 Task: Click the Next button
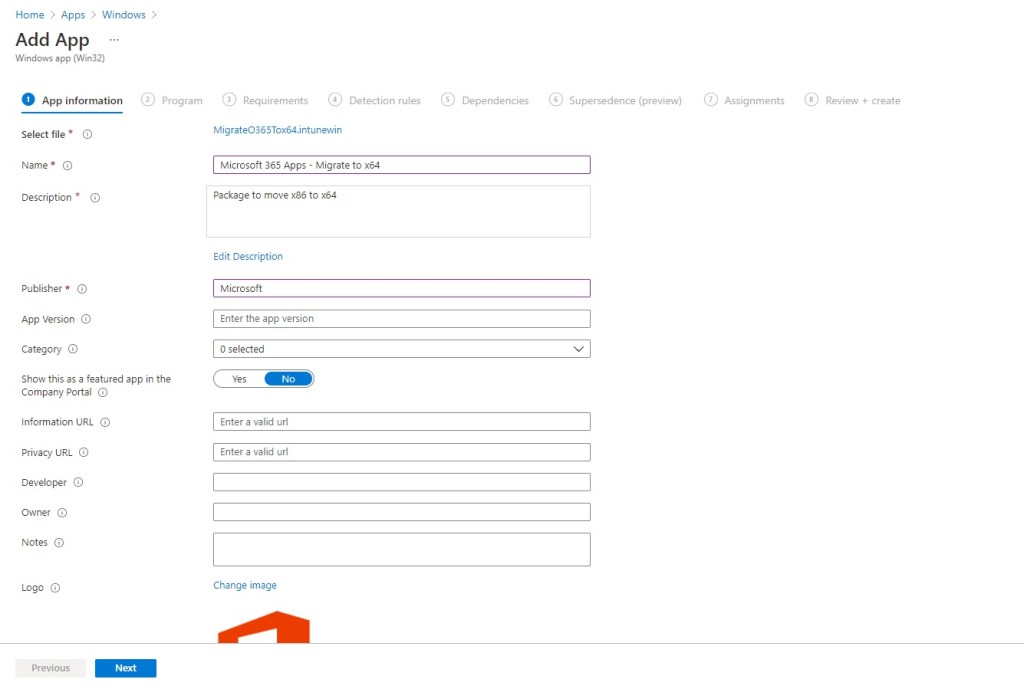click(125, 668)
